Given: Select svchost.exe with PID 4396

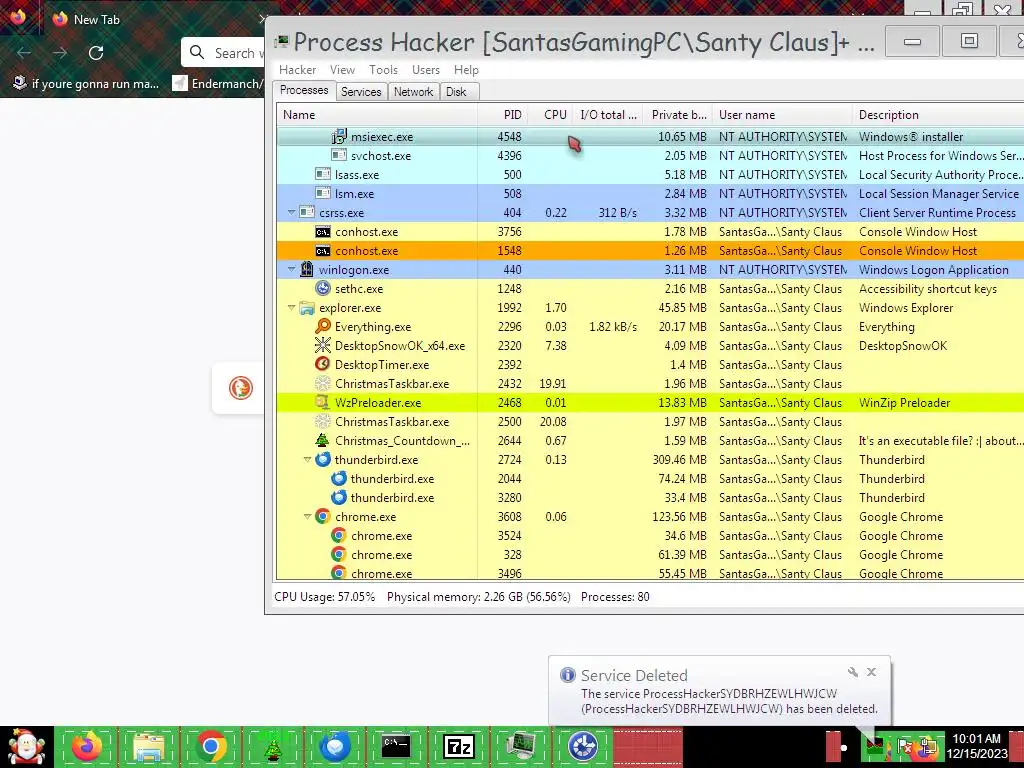Looking at the screenshot, I should pyautogui.click(x=650, y=155).
